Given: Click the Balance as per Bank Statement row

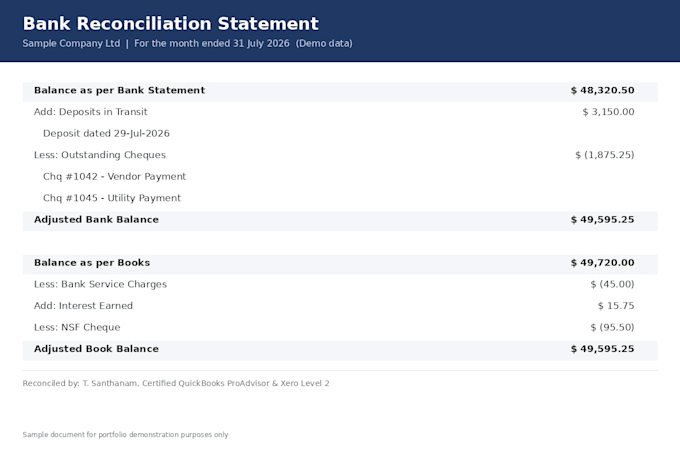Looking at the screenshot, I should [340, 92].
